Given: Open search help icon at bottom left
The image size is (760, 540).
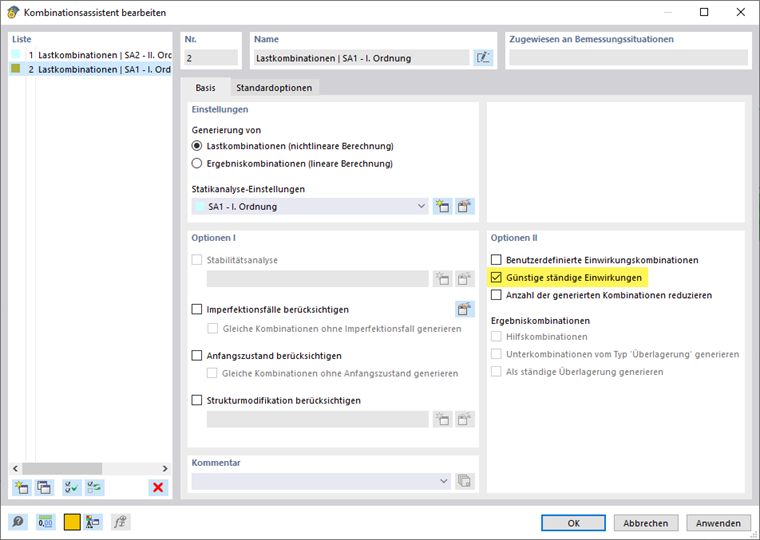Looking at the screenshot, I should pyautogui.click(x=18, y=522).
